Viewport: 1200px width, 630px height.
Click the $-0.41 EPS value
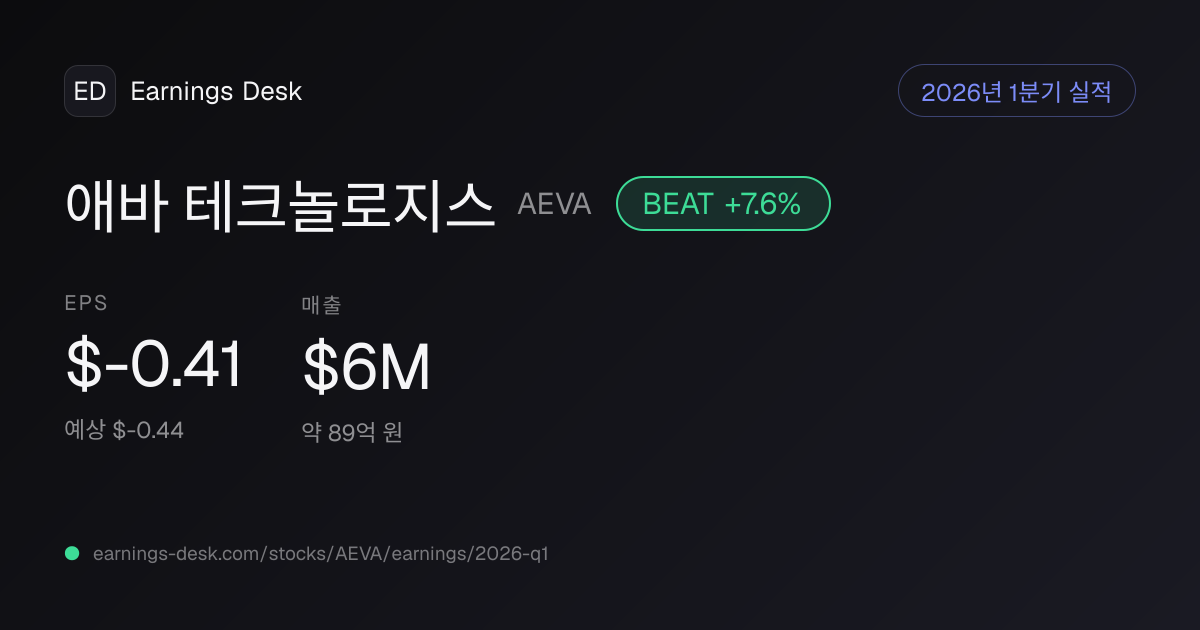click(x=154, y=365)
